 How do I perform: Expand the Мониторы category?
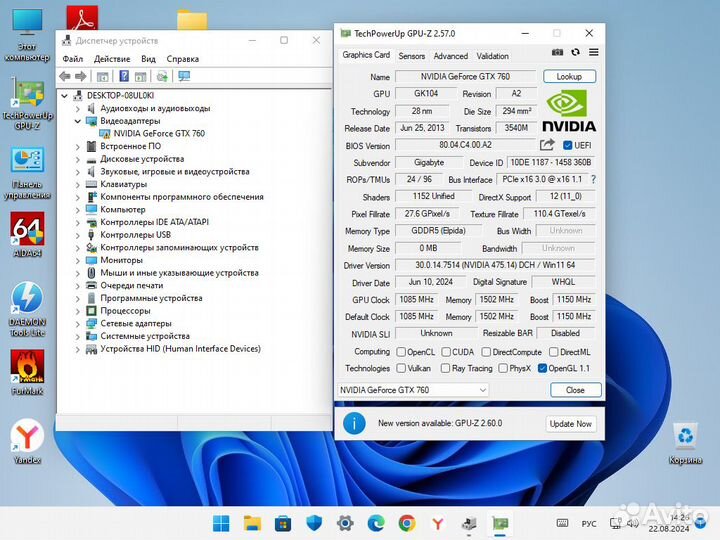77,260
